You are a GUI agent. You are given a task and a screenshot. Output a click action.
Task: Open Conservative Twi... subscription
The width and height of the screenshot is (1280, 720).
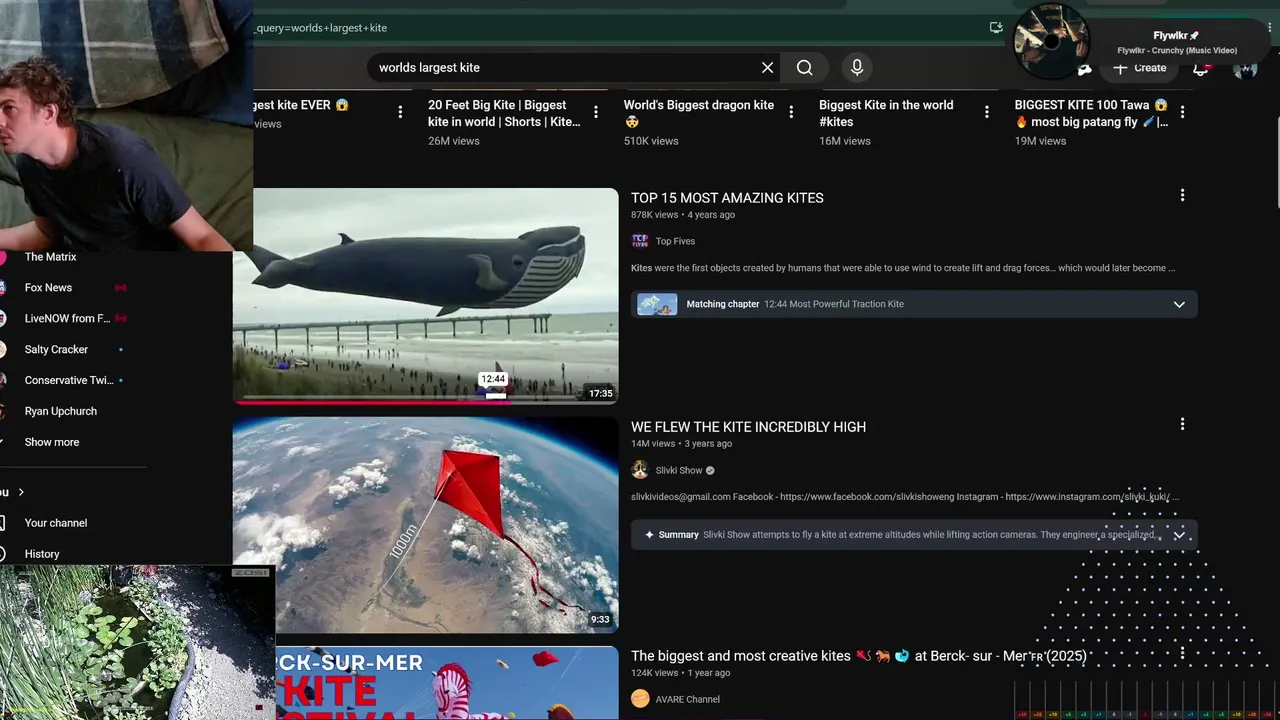click(x=69, y=381)
